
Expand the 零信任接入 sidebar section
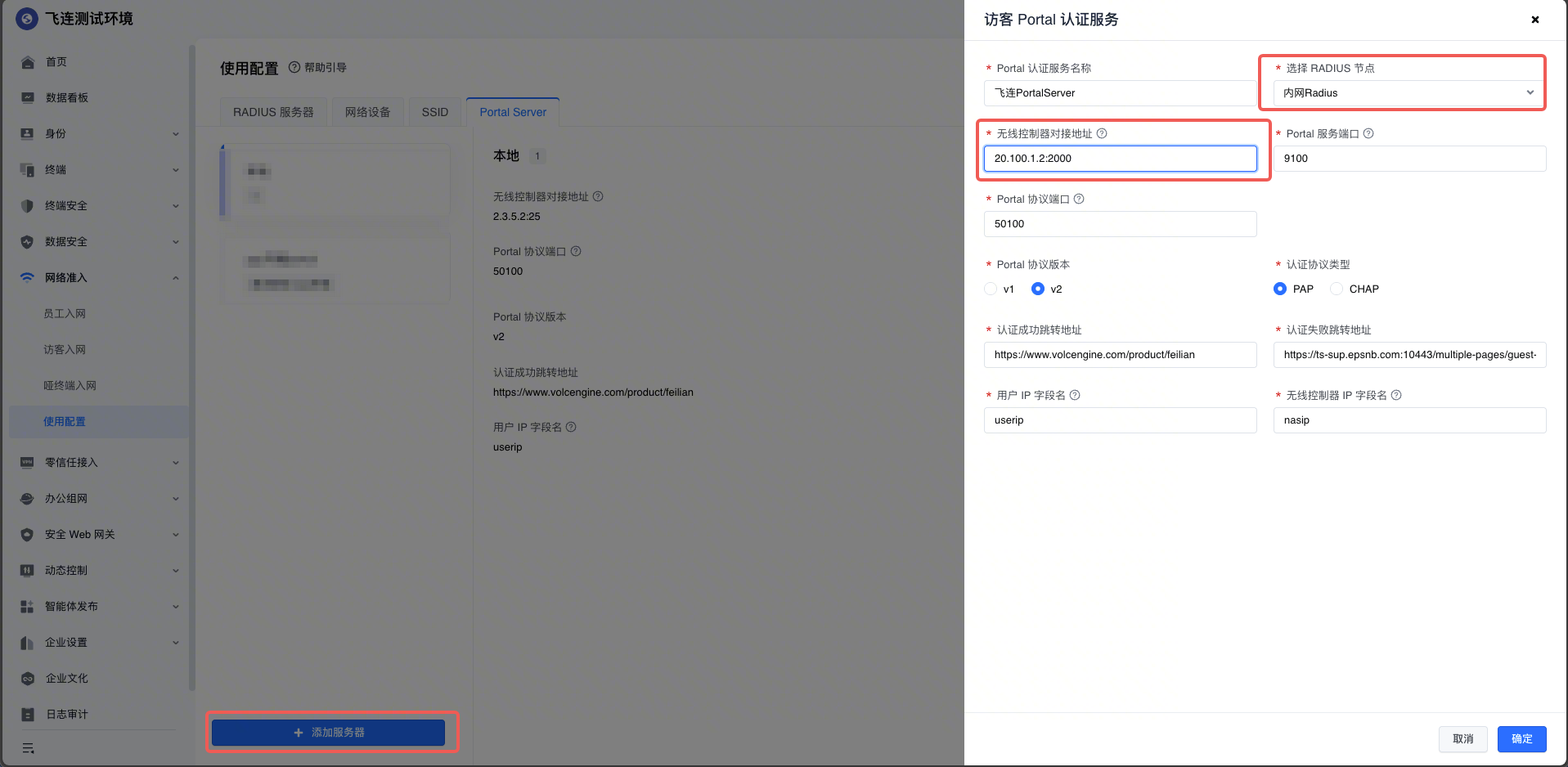(x=98, y=463)
